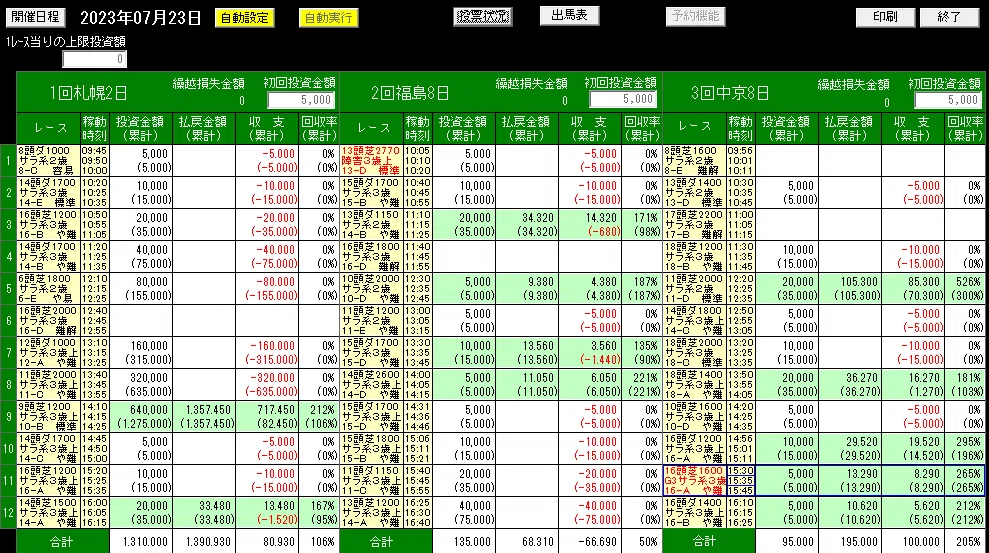Click the disabled 予約機能 button
Image resolution: width=989 pixels, height=553 pixels.
(x=695, y=16)
